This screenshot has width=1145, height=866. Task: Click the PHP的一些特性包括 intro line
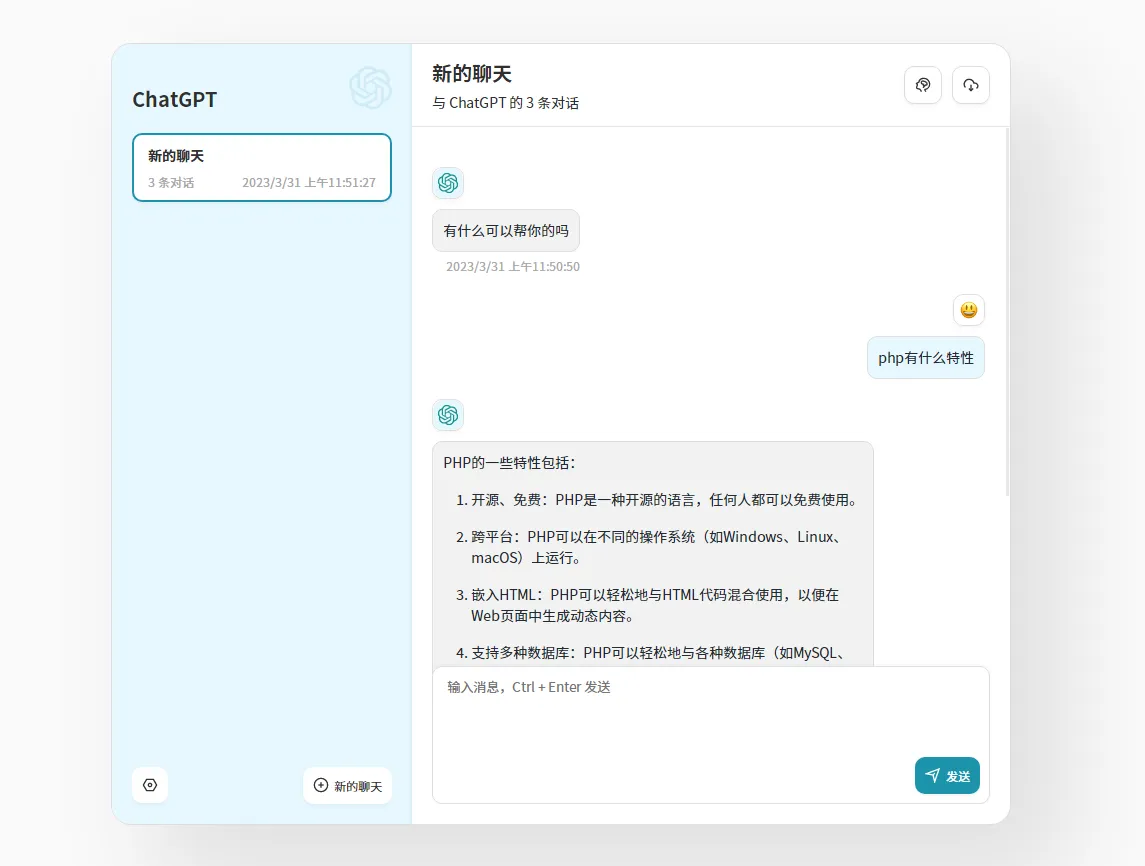coord(510,462)
